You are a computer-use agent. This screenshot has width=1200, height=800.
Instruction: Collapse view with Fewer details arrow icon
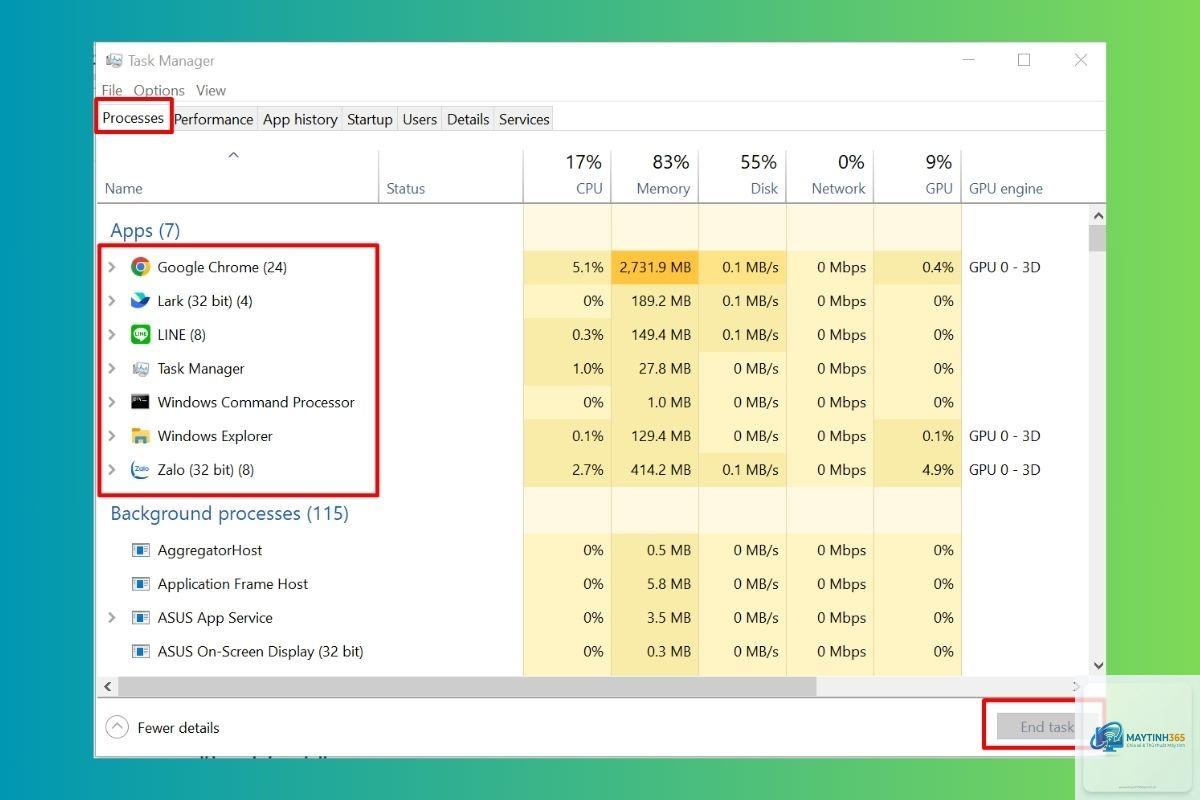coord(117,727)
